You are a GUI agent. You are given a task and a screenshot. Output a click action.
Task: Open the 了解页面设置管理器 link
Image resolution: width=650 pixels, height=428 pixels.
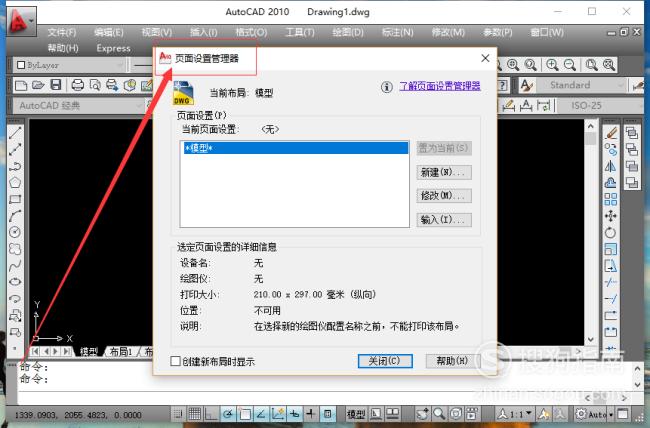click(x=440, y=86)
